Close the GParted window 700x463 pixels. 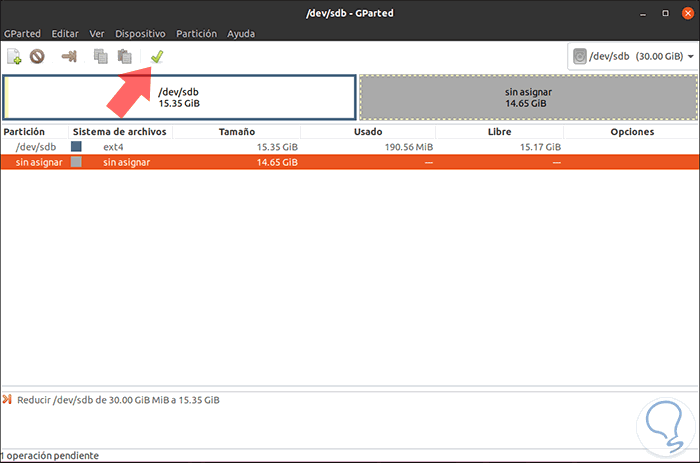click(688, 13)
